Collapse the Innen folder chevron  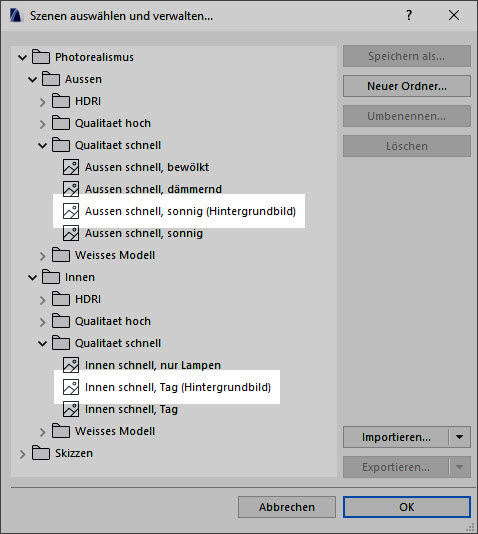click(32, 278)
